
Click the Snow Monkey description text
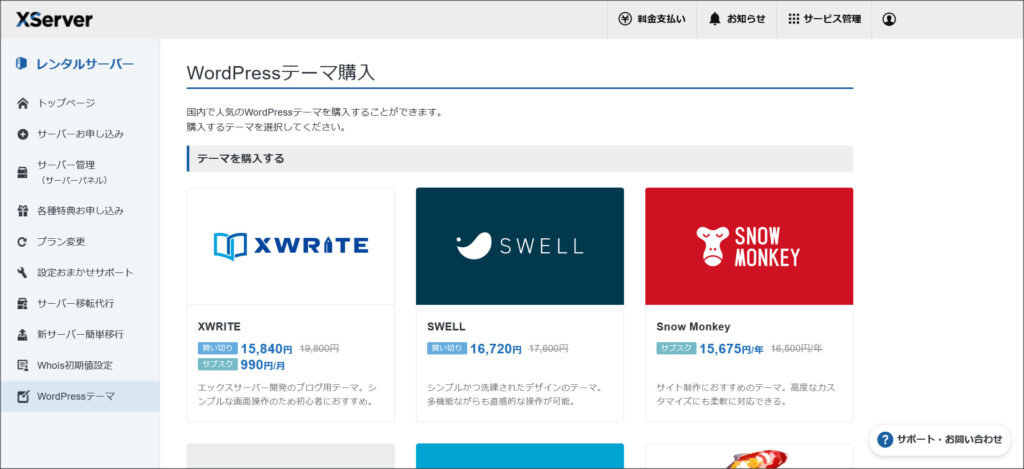click(x=746, y=395)
